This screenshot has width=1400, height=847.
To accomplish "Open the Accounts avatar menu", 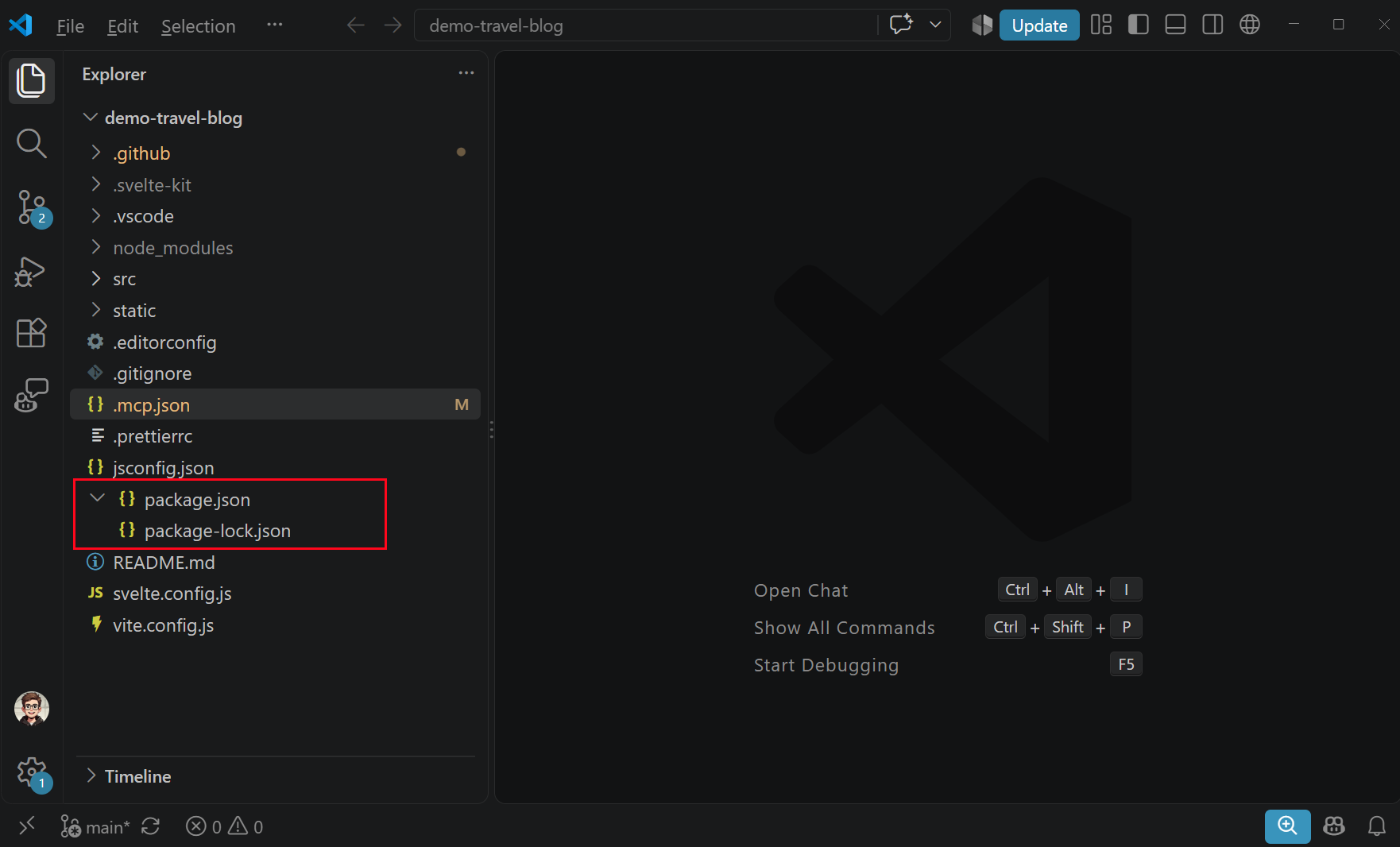I will click(32, 709).
